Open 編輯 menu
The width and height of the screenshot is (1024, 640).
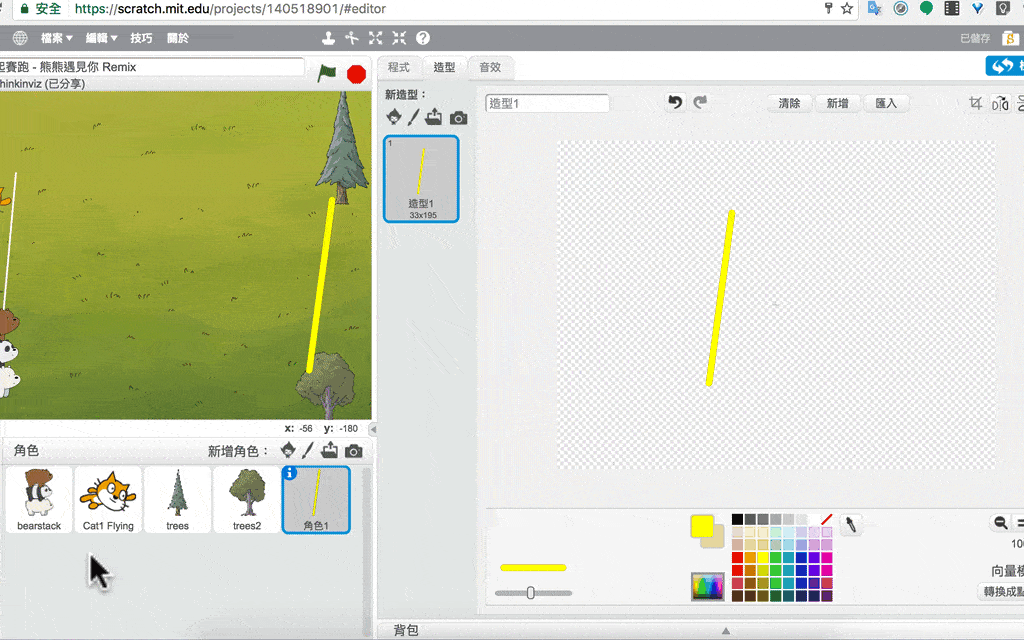(101, 38)
